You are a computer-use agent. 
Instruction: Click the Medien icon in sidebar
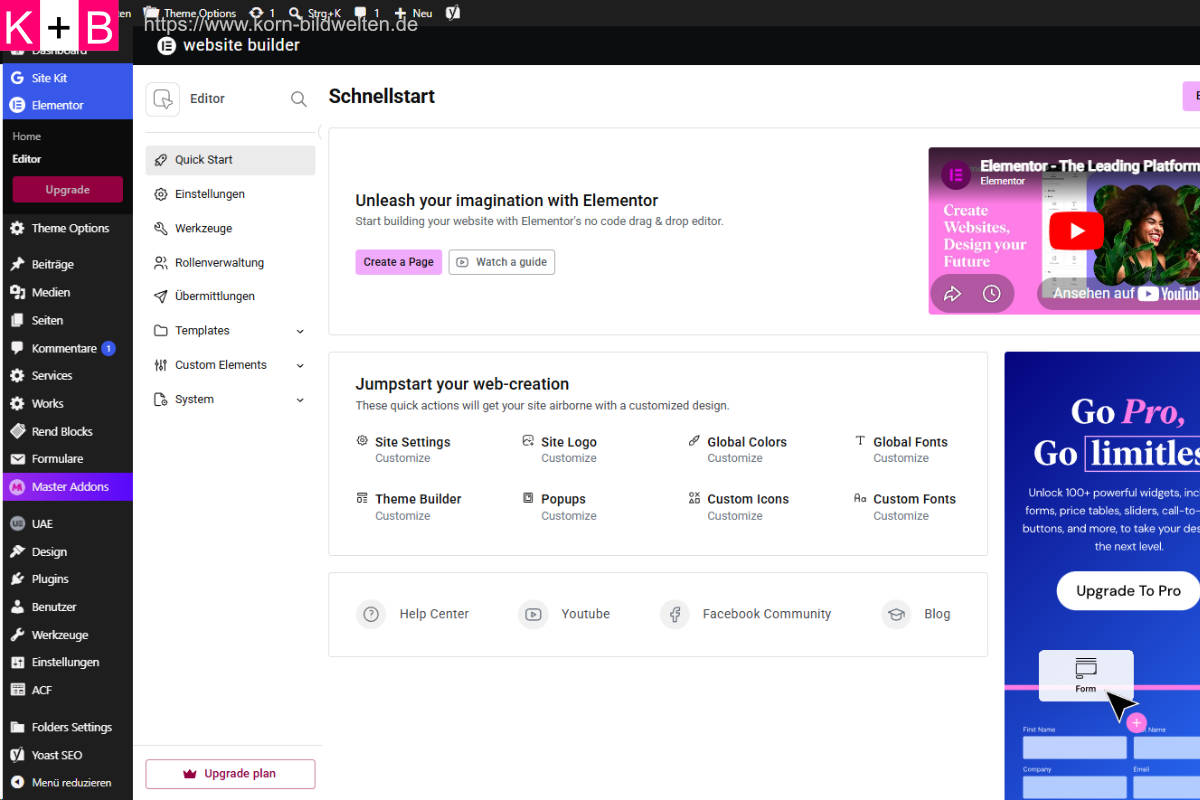point(17,292)
